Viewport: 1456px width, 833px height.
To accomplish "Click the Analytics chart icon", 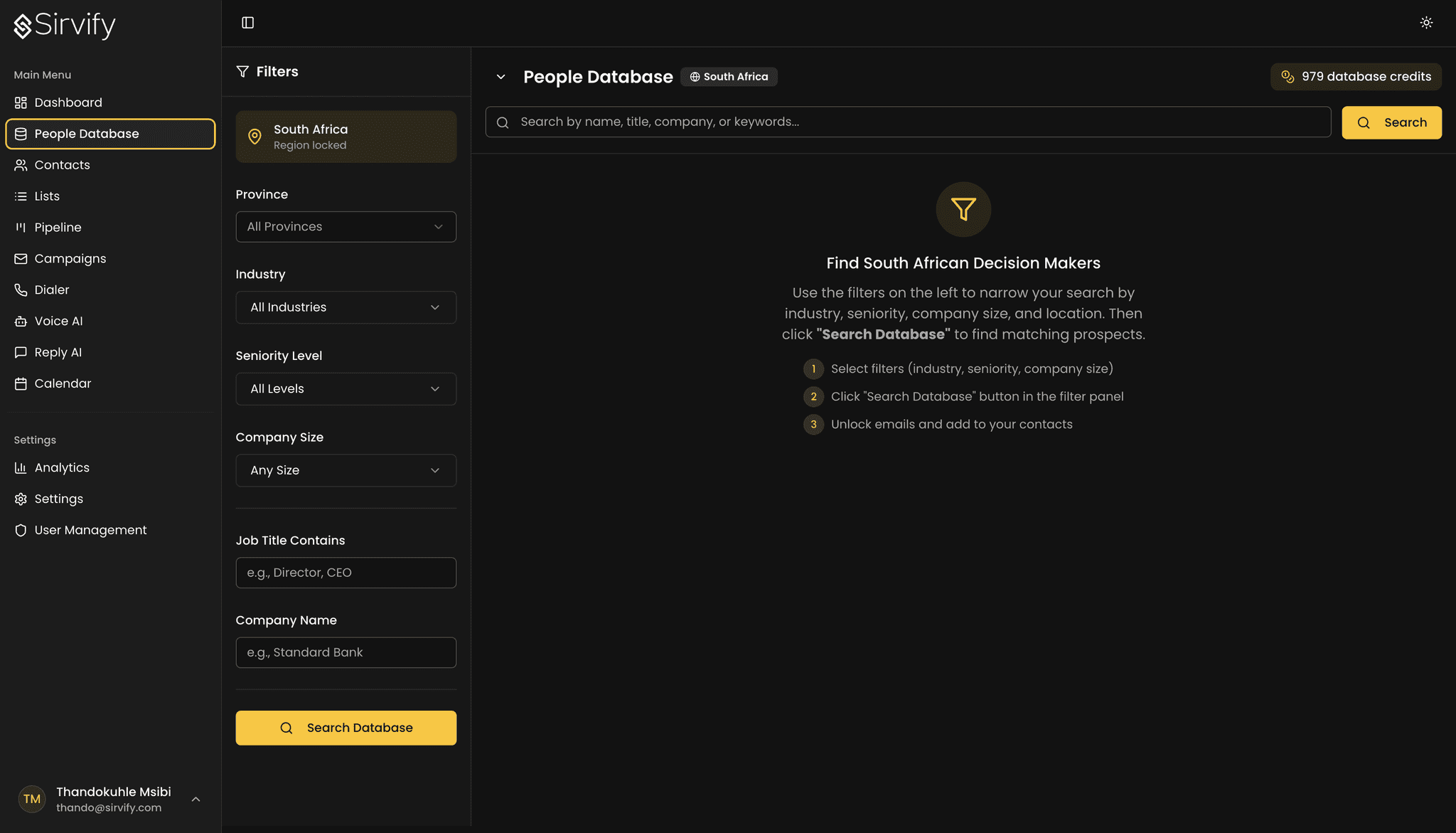I will pos(21,468).
